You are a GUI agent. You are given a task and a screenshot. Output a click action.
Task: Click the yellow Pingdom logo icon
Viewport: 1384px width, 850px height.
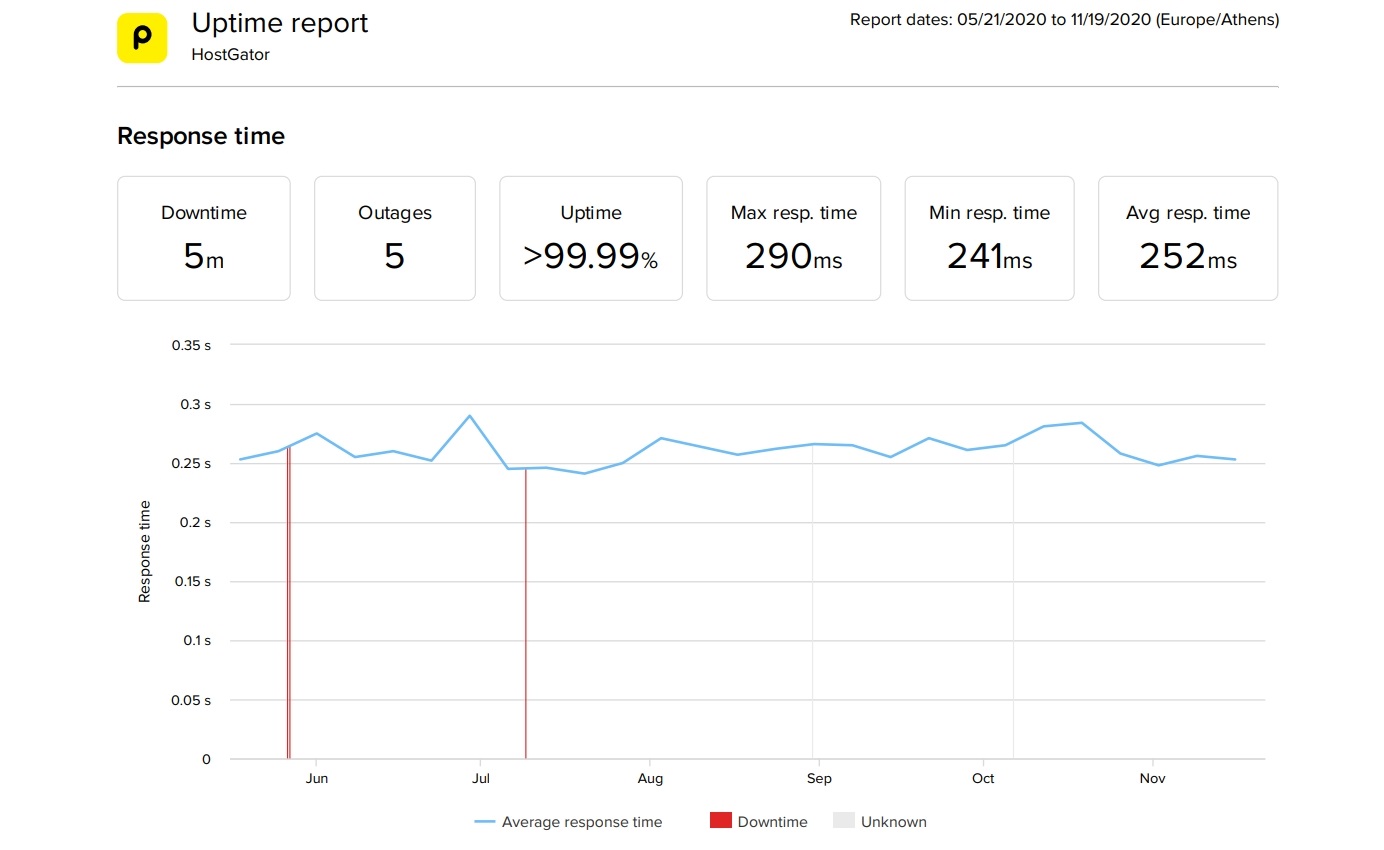click(x=142, y=38)
